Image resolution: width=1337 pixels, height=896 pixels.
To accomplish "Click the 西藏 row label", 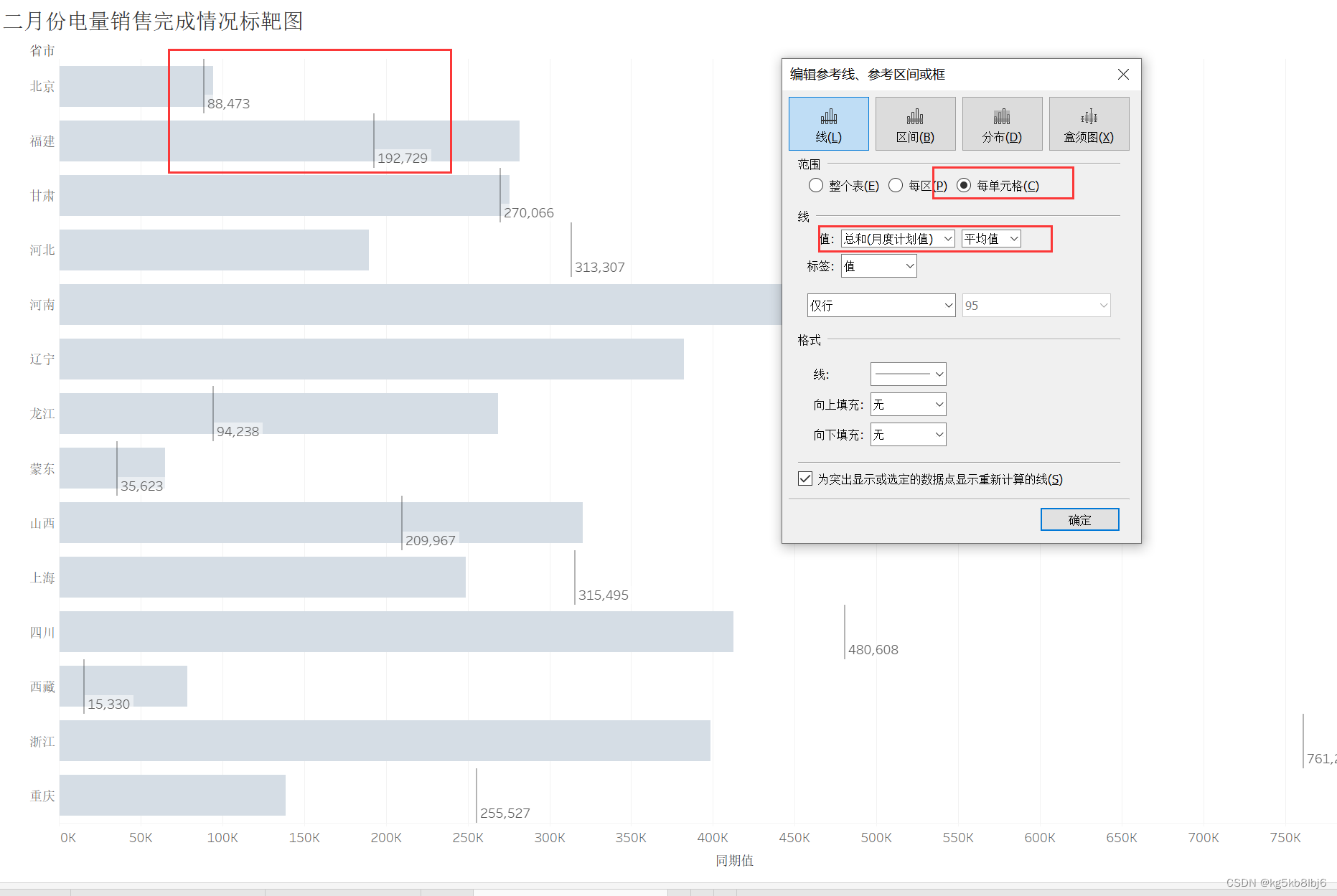I will pyautogui.click(x=42, y=687).
